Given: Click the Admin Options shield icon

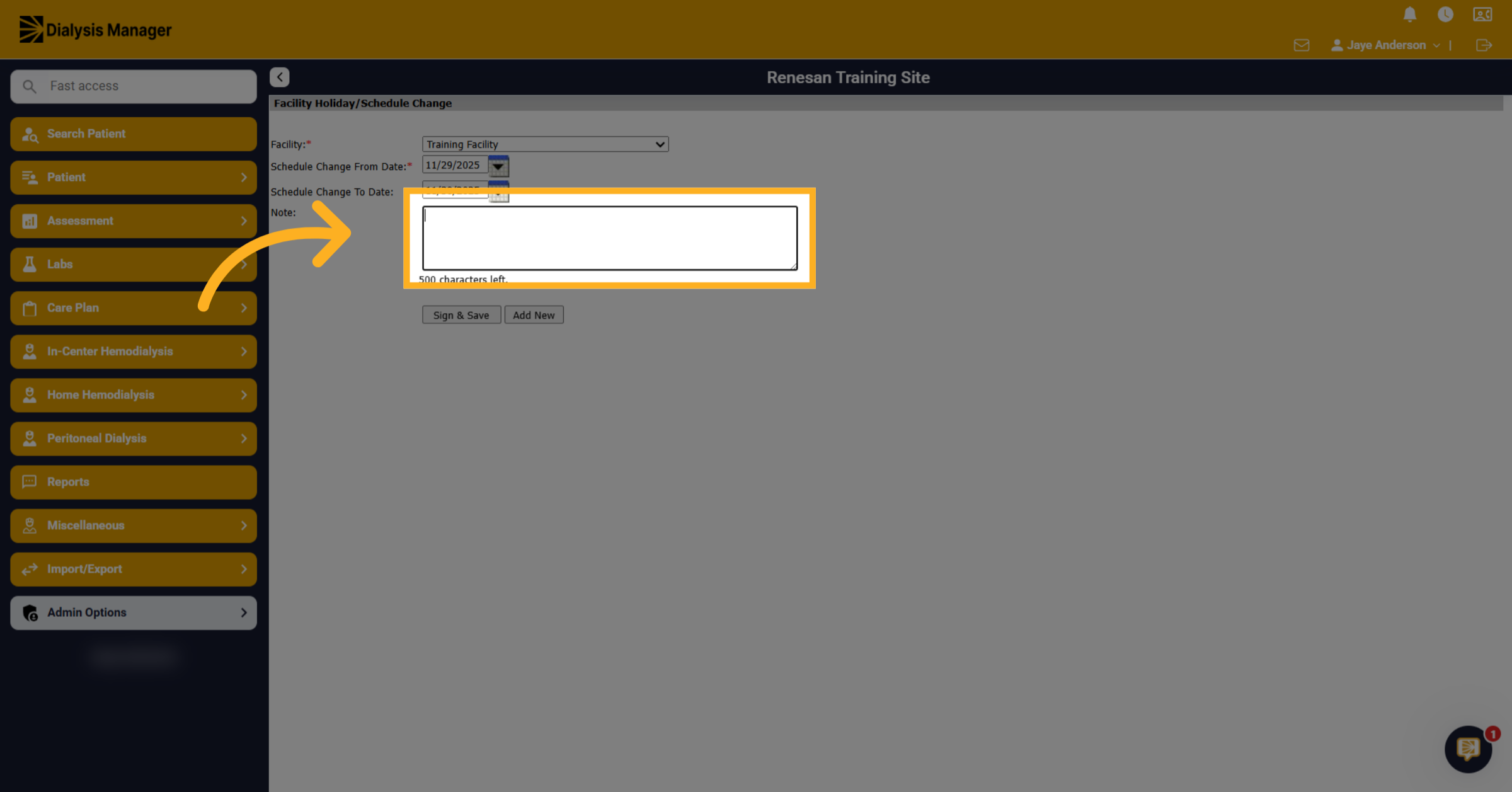Looking at the screenshot, I should pyautogui.click(x=30, y=612).
